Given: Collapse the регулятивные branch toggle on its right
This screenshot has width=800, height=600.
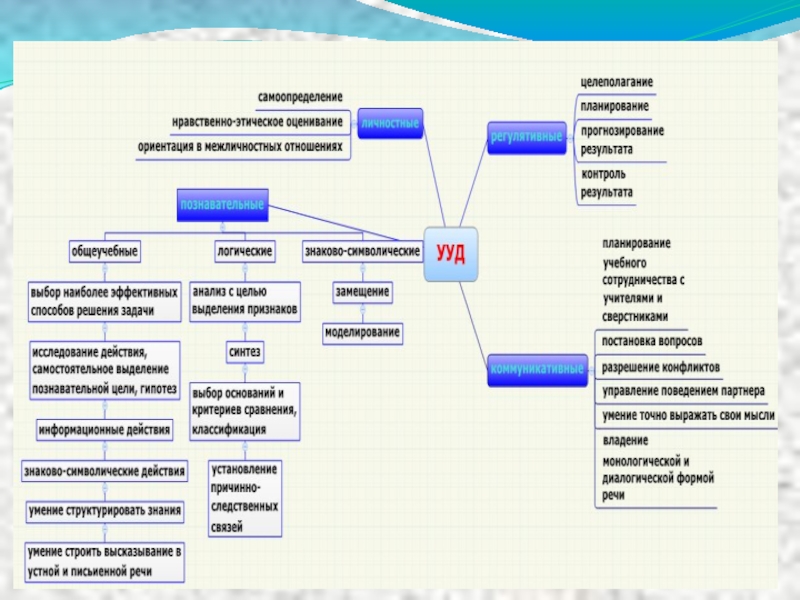Looking at the screenshot, I should click(x=570, y=137).
